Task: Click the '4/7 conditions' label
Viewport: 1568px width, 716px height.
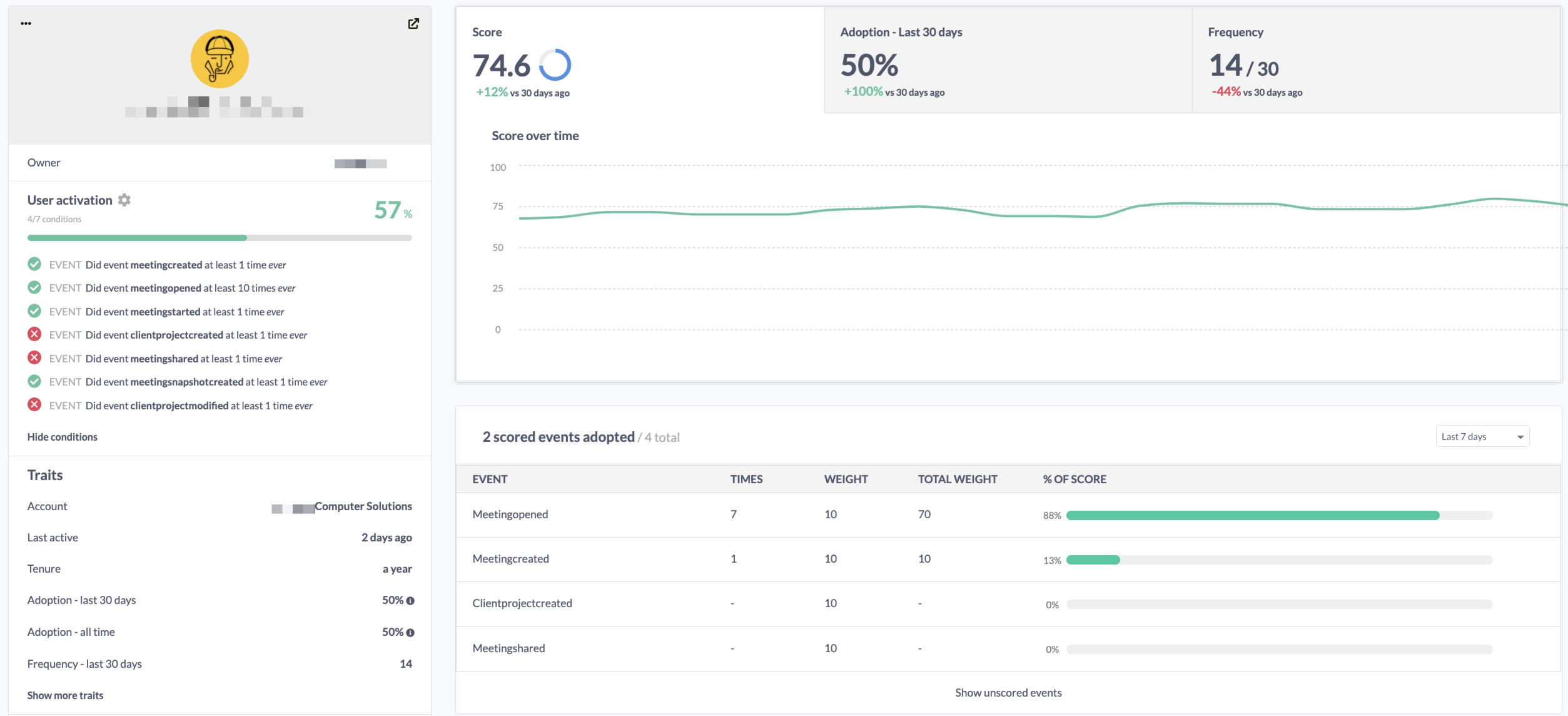Action: [54, 219]
